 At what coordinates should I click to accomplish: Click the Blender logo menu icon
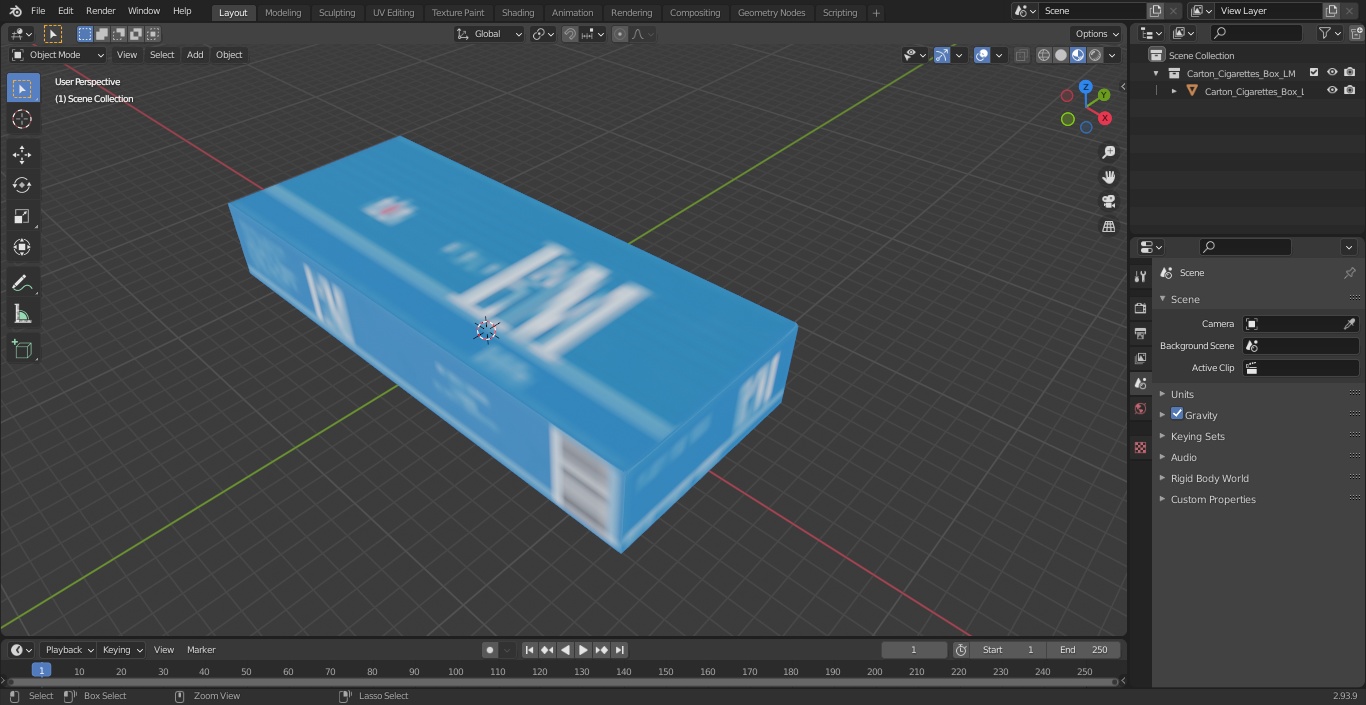pyautogui.click(x=14, y=11)
